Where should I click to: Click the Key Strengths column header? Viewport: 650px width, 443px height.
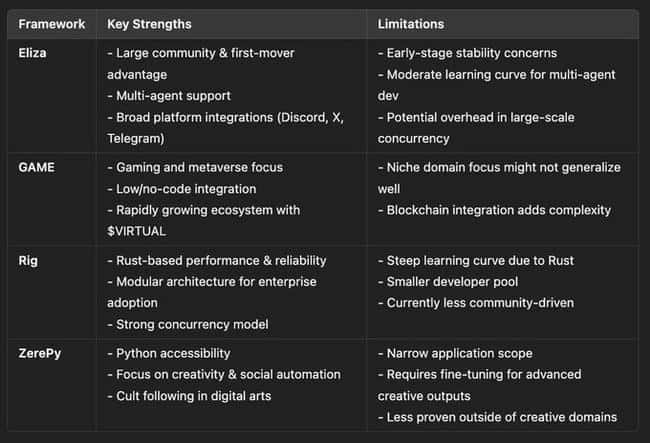tap(149, 24)
